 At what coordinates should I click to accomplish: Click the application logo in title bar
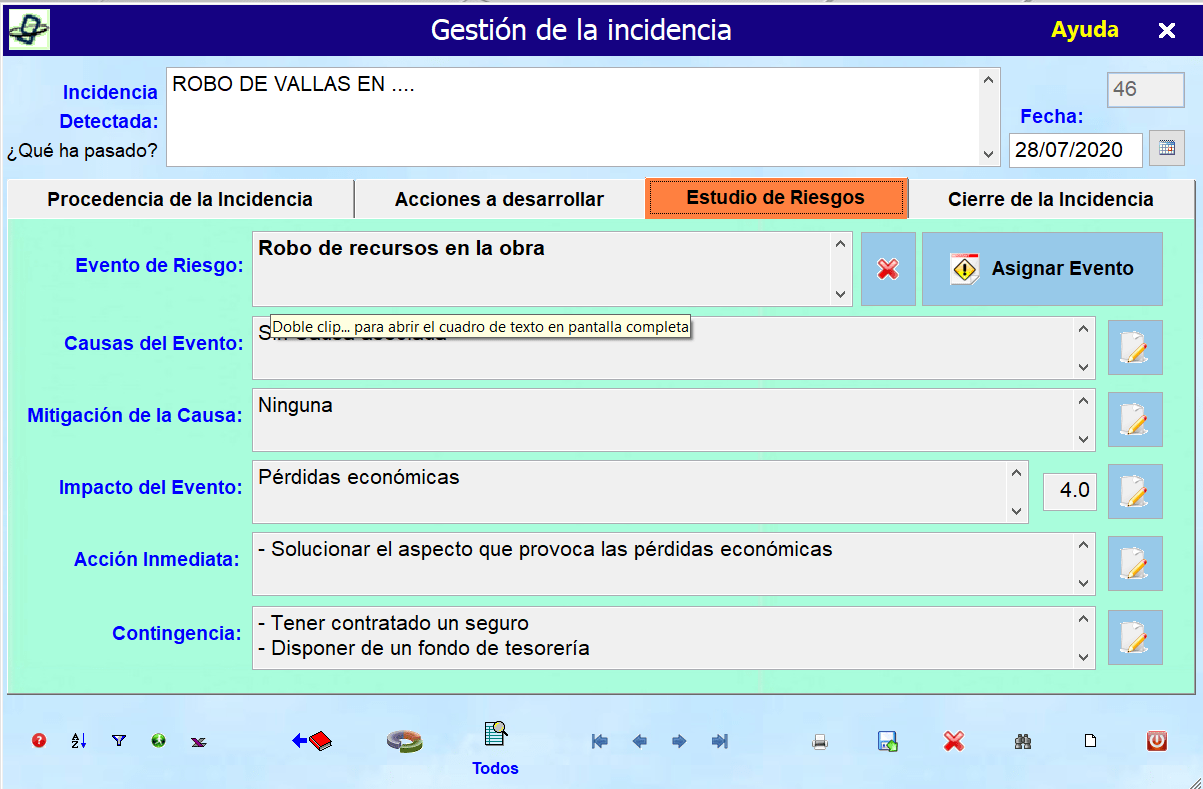click(29, 30)
